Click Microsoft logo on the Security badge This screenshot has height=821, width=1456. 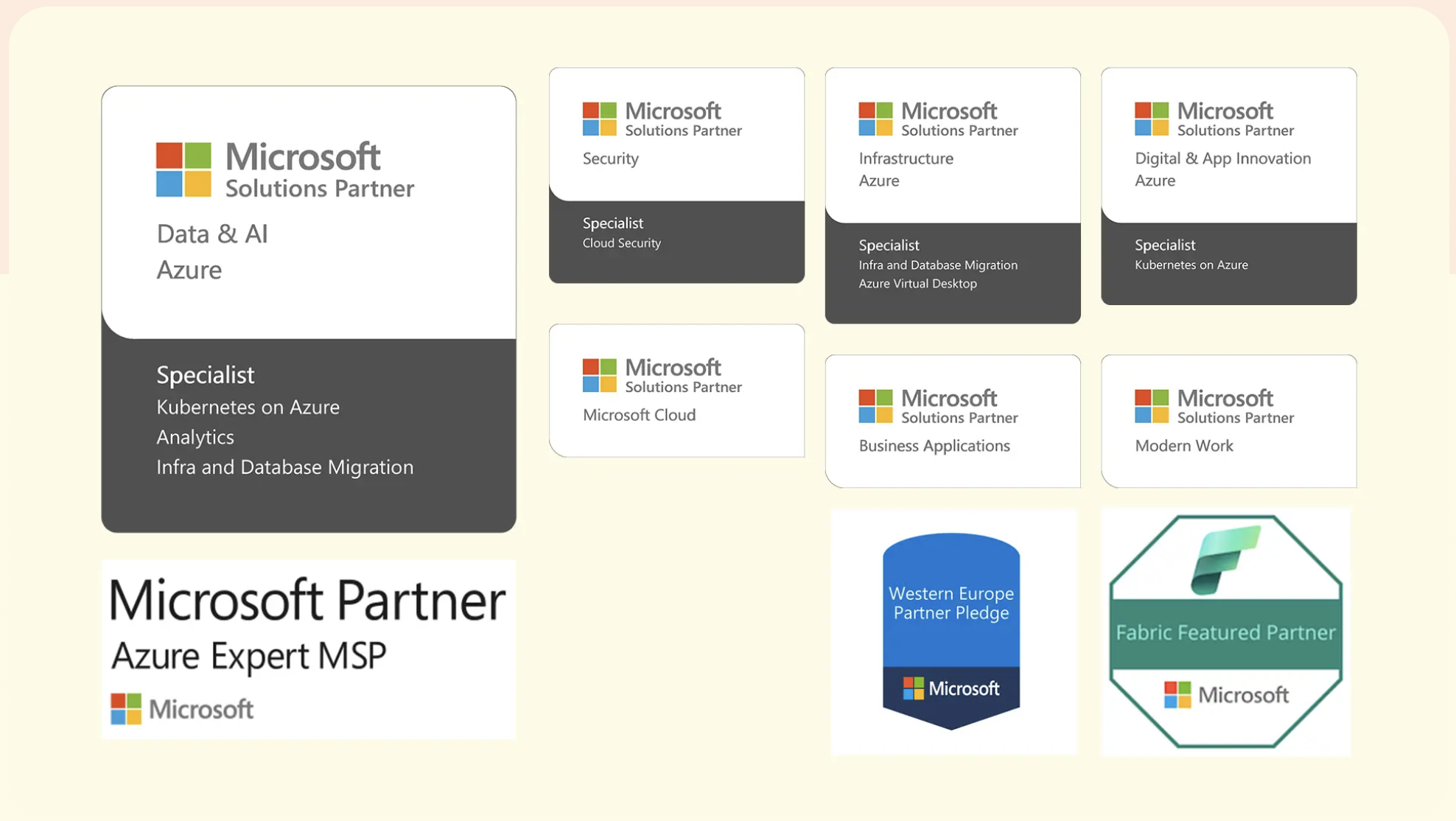pos(599,119)
